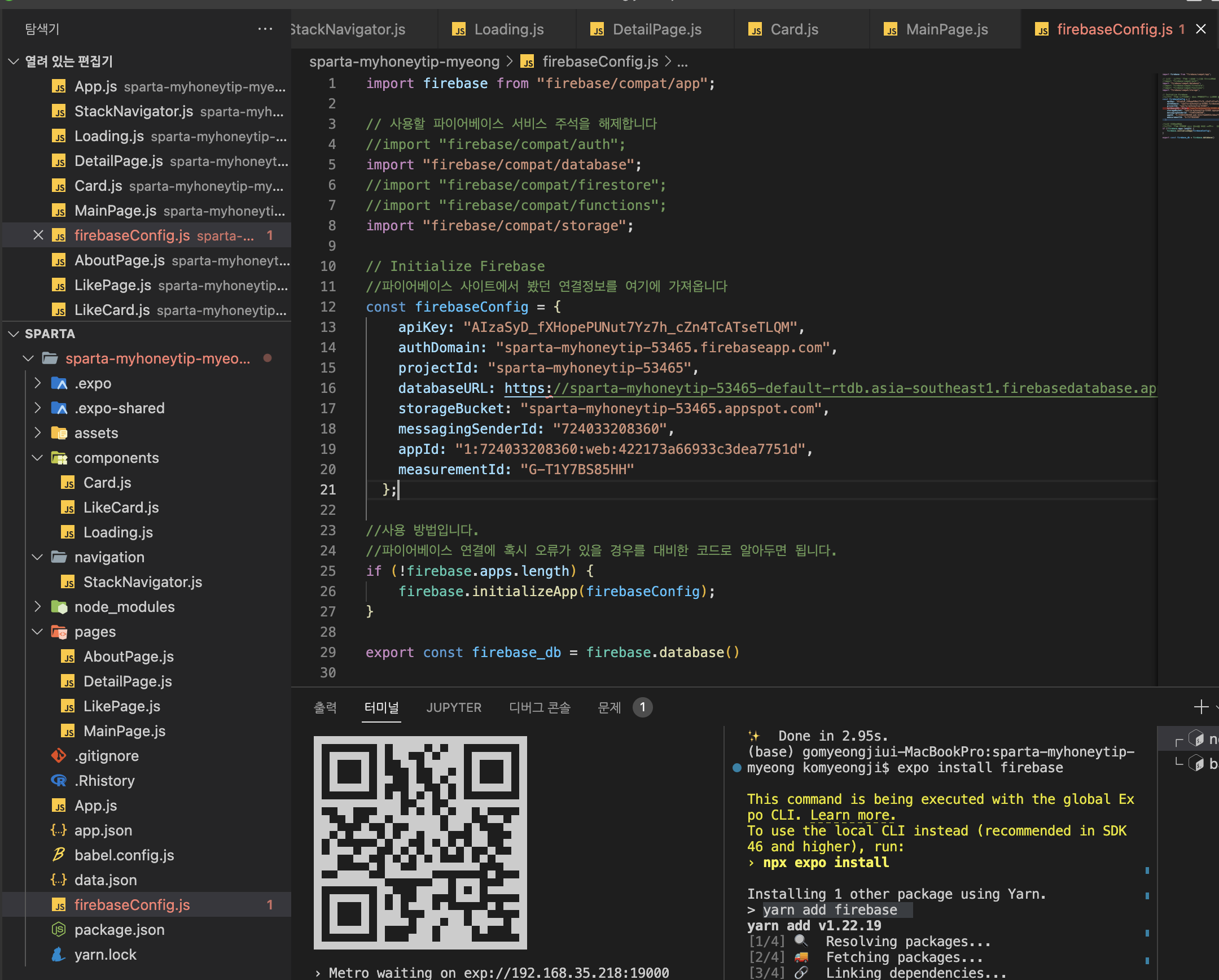The width and height of the screenshot is (1219, 980).
Task: Select the 터미널 terminal panel tab
Action: pos(382,707)
